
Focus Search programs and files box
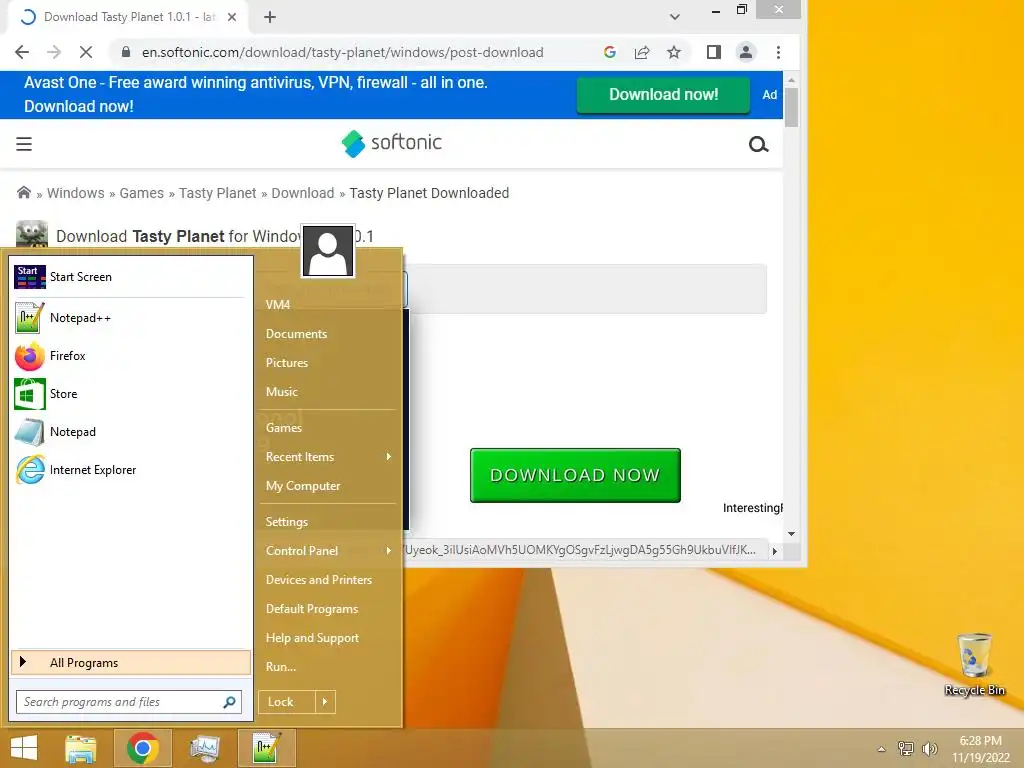[129, 702]
